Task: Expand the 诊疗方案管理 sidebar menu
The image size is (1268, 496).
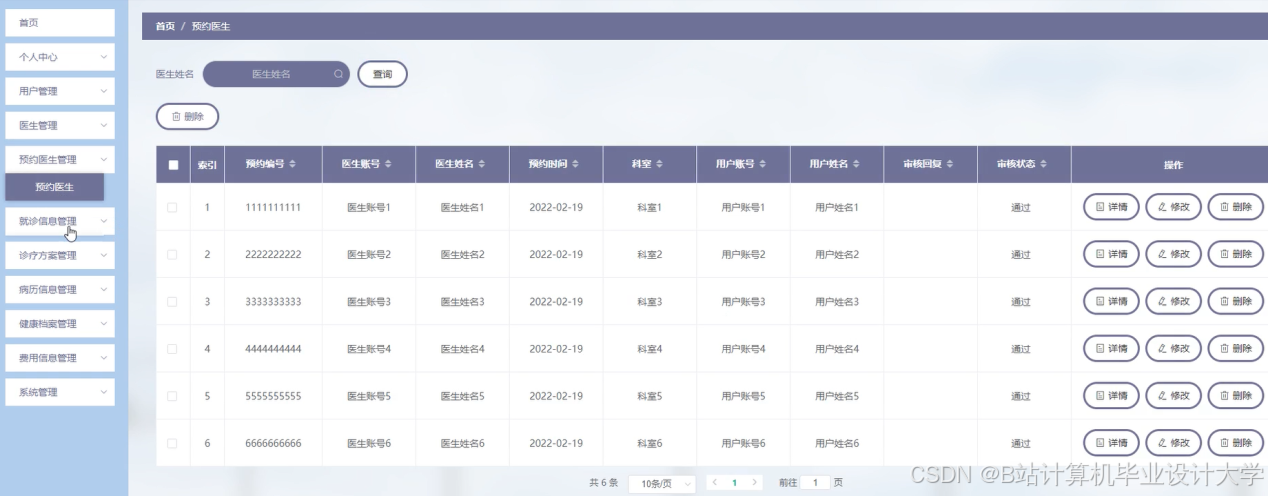Action: 60,256
